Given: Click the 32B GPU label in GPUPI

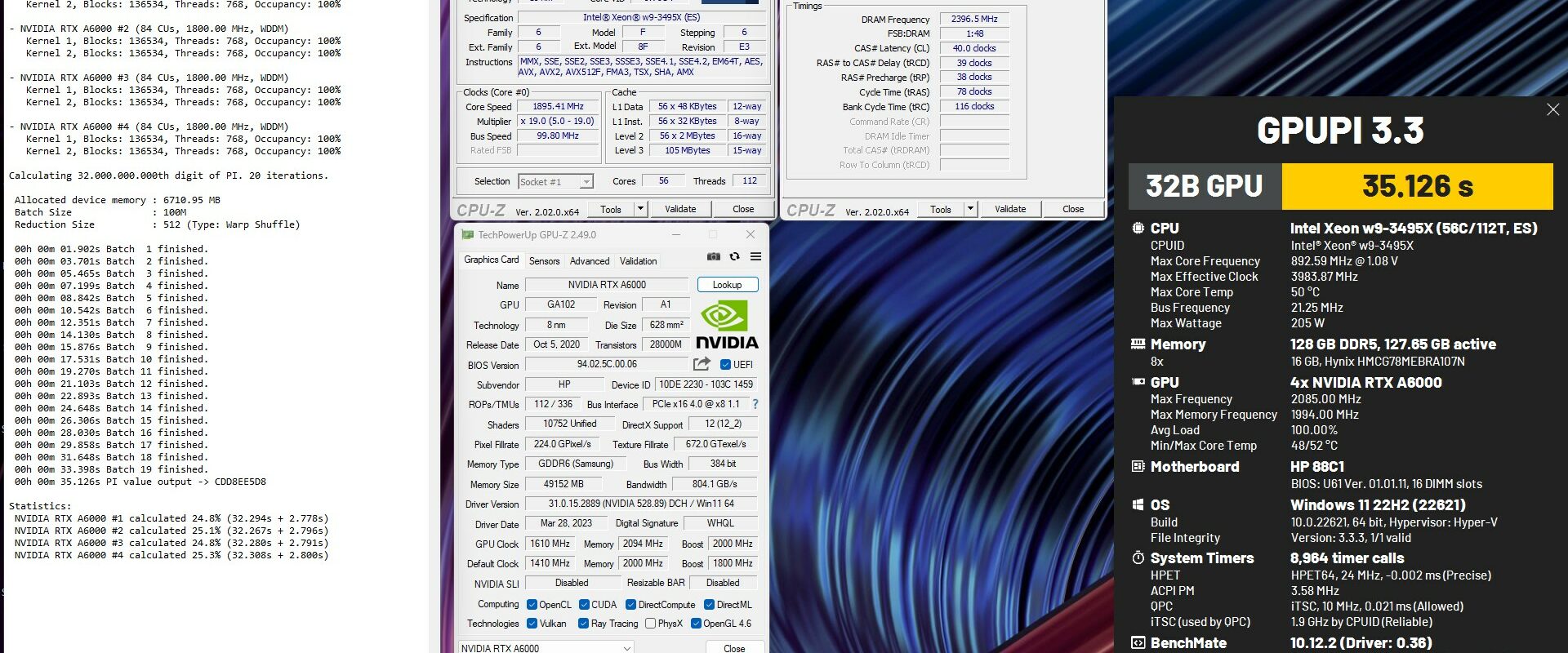Looking at the screenshot, I should coord(1205,186).
